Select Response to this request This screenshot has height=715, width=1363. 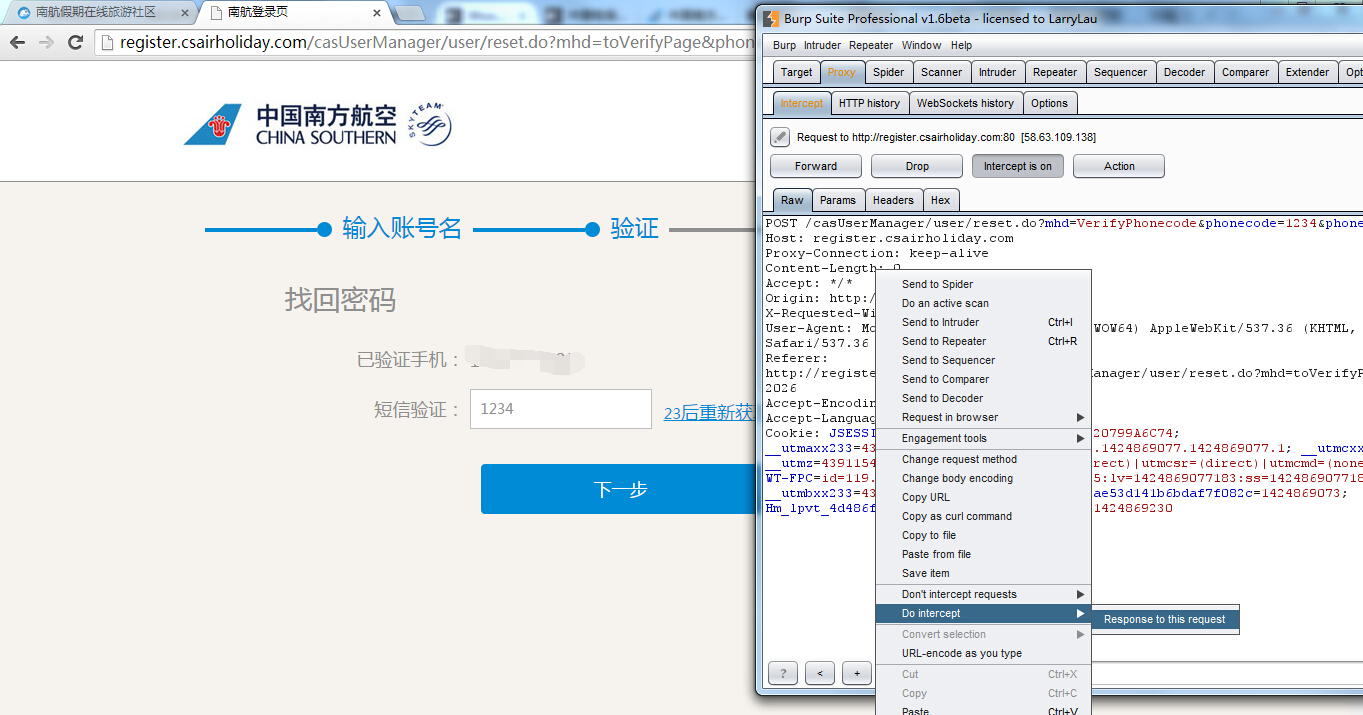click(x=1165, y=619)
